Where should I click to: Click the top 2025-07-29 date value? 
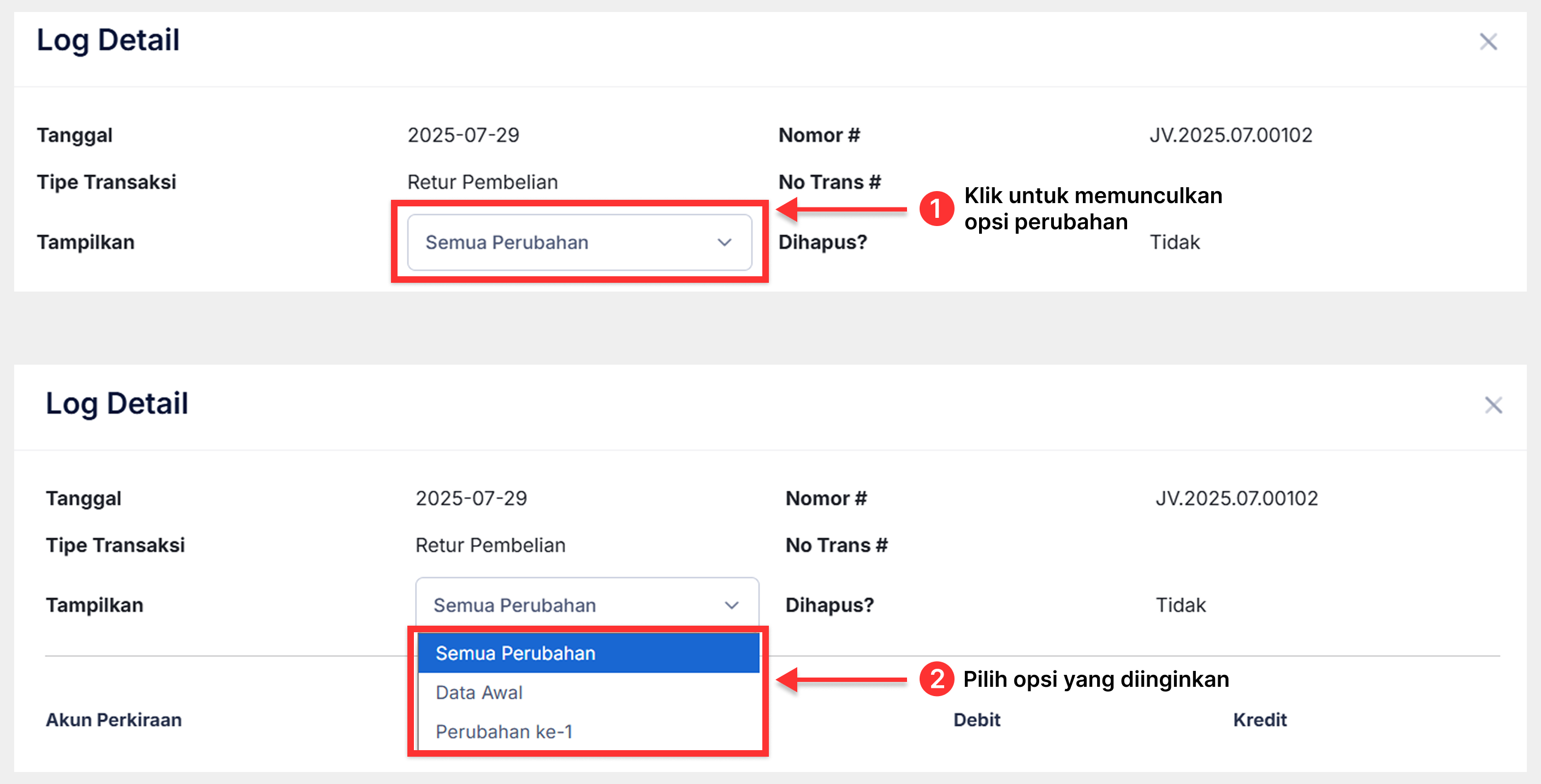coord(463,135)
